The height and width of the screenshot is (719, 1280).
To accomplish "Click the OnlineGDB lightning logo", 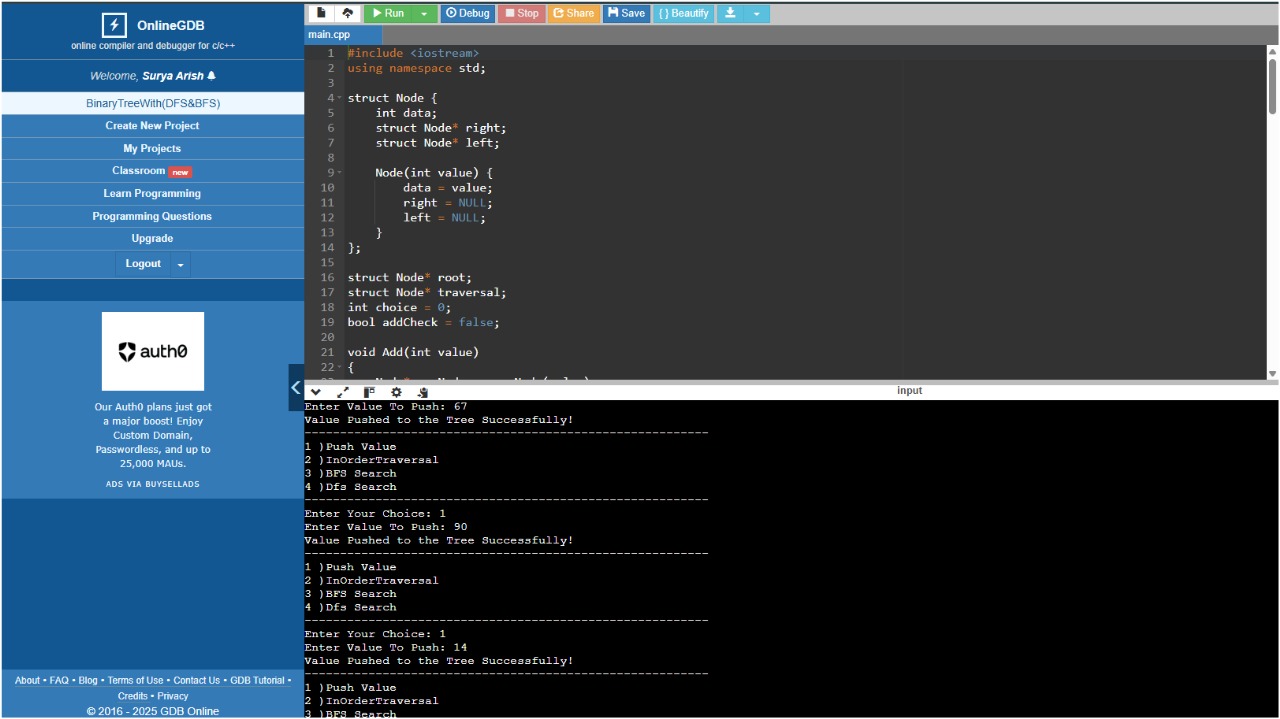I will click(114, 25).
